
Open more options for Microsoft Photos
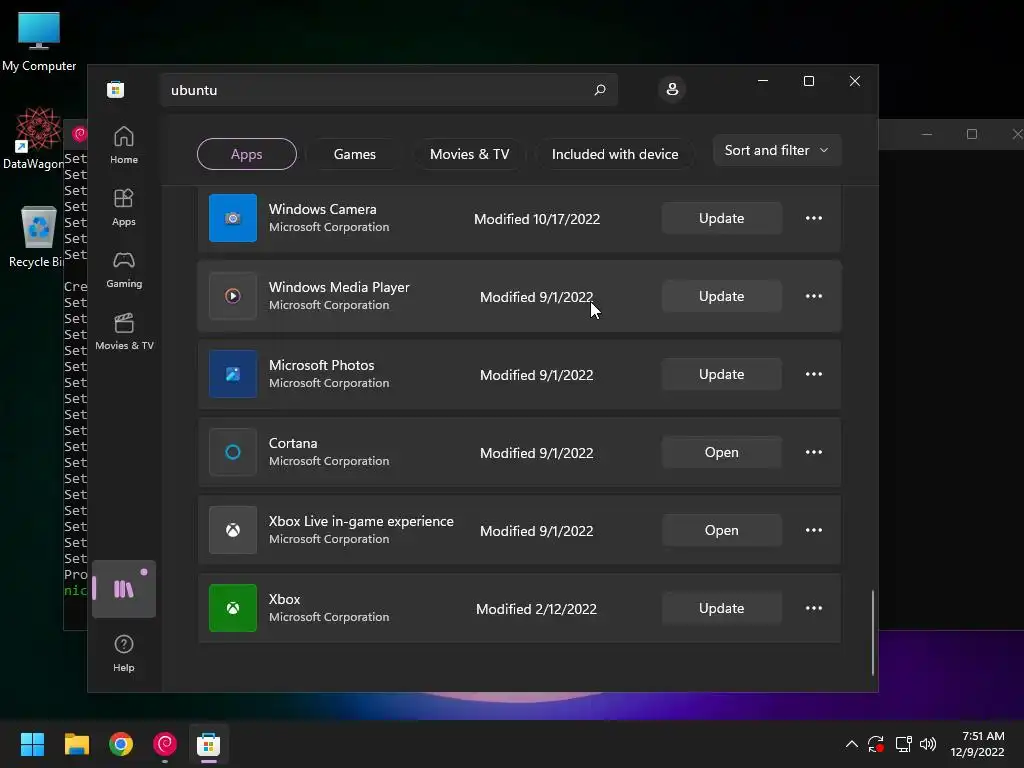(814, 374)
